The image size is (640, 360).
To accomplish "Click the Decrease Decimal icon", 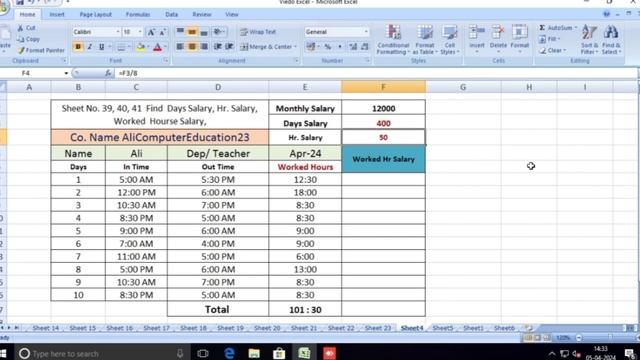I will pyautogui.click(x=365, y=47).
